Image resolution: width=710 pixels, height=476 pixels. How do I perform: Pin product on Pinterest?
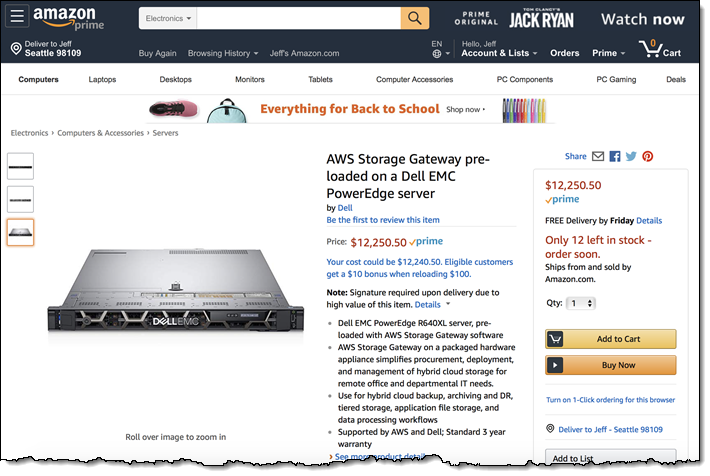click(x=648, y=157)
